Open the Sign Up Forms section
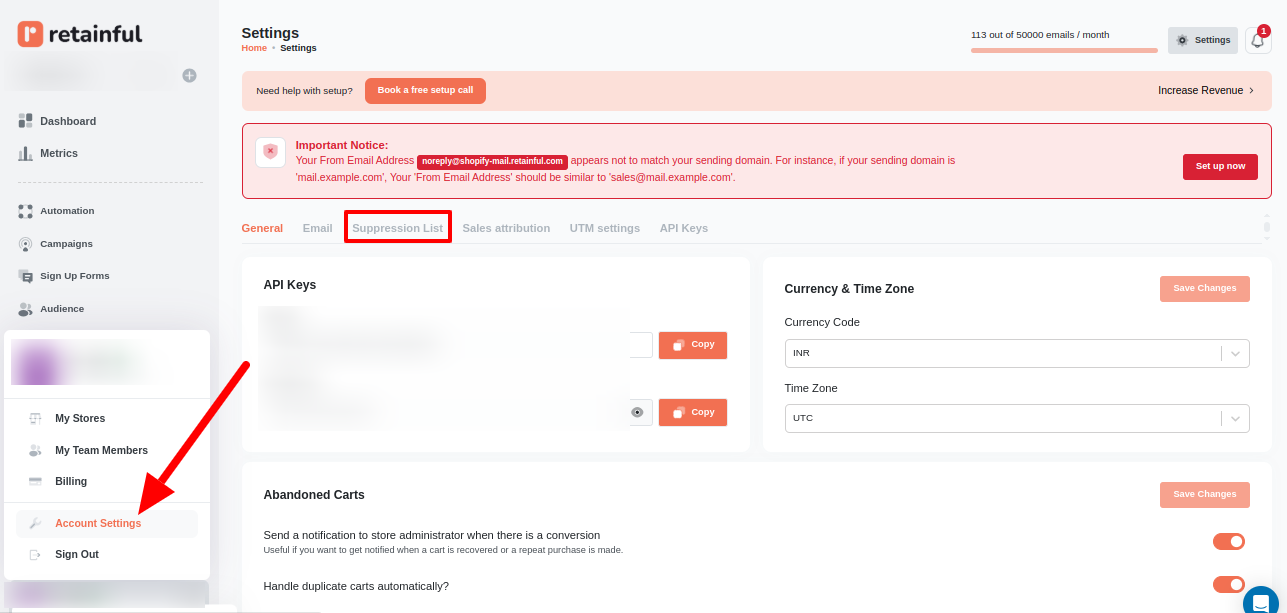 [73, 276]
